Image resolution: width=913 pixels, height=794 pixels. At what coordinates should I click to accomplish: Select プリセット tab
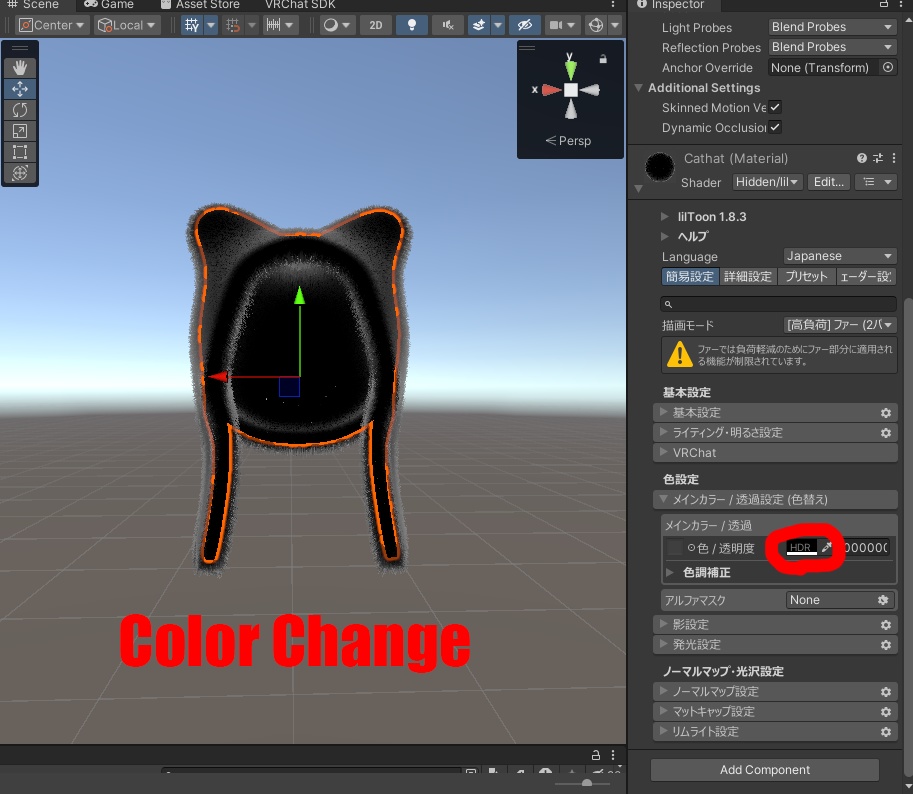click(806, 277)
